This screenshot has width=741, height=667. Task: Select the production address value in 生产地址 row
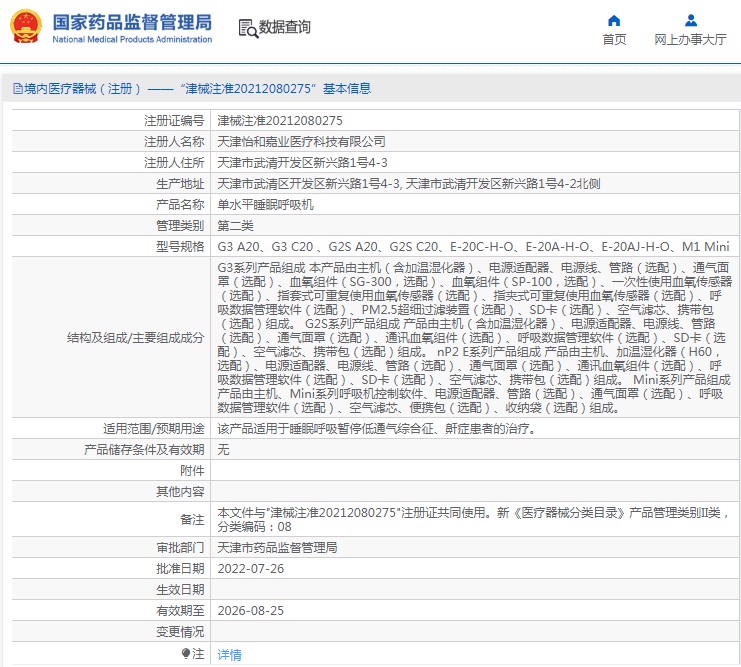pos(409,183)
